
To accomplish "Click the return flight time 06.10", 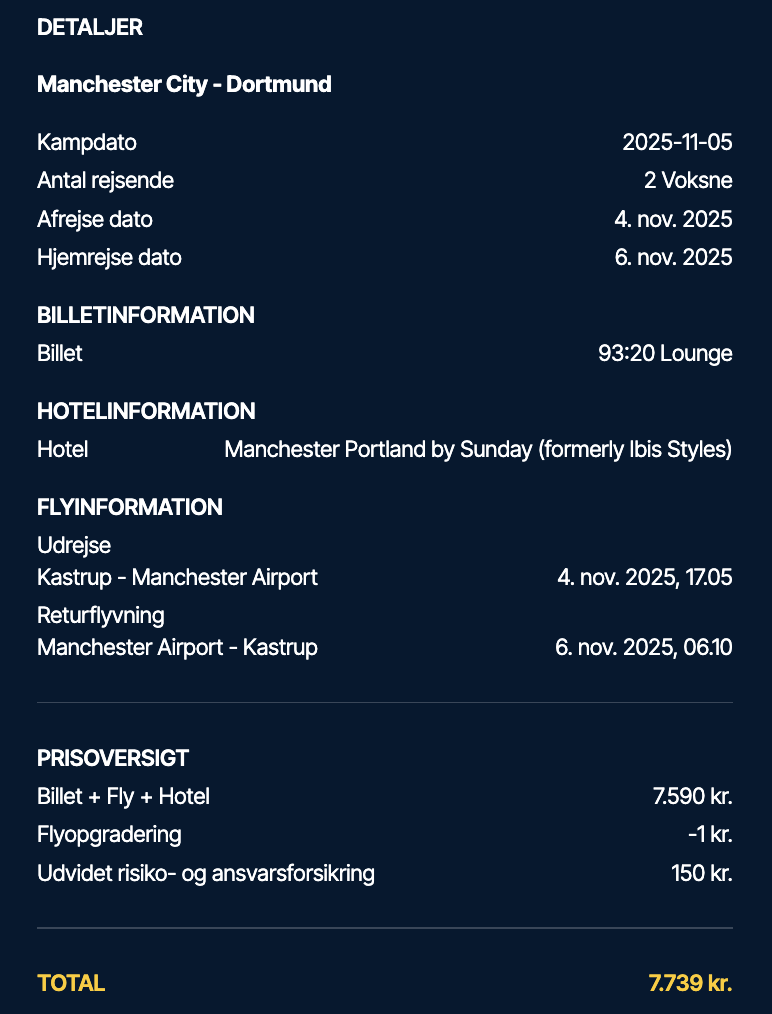I will (708, 647).
